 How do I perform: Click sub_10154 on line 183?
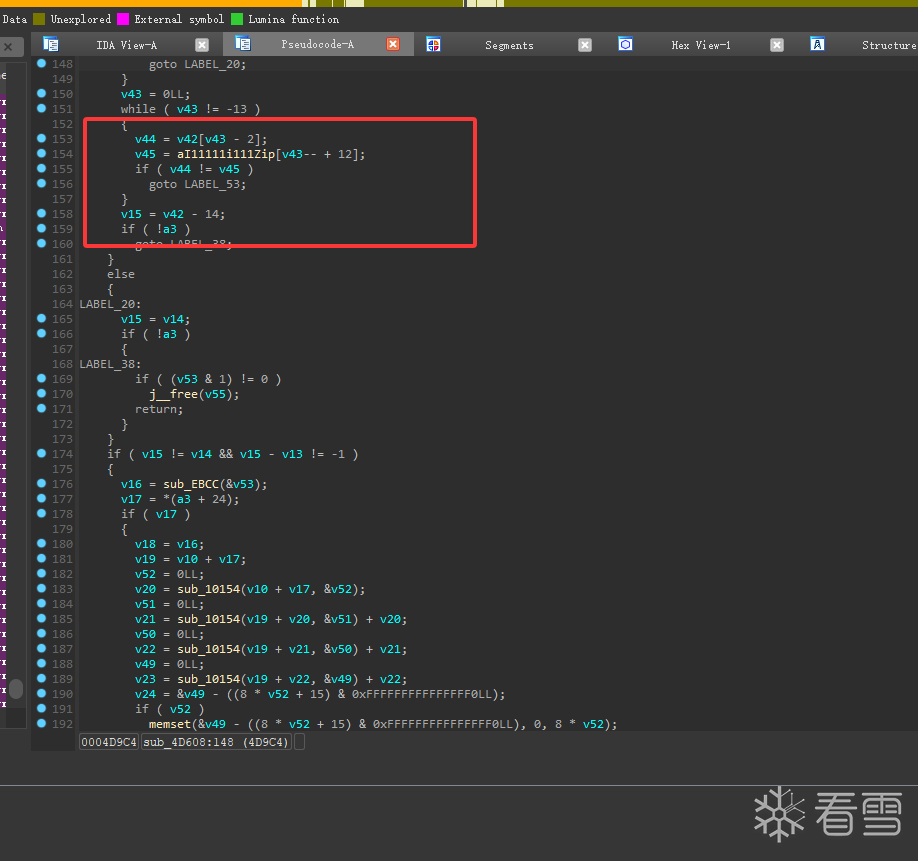coord(208,589)
